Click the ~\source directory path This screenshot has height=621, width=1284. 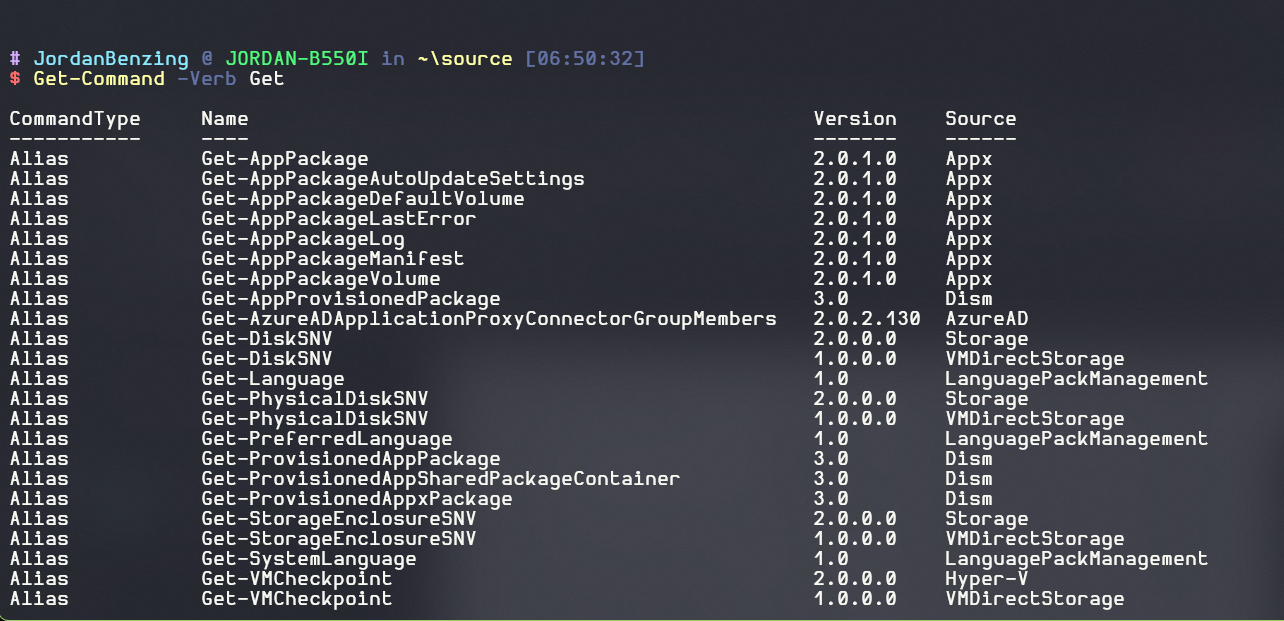pos(464,58)
